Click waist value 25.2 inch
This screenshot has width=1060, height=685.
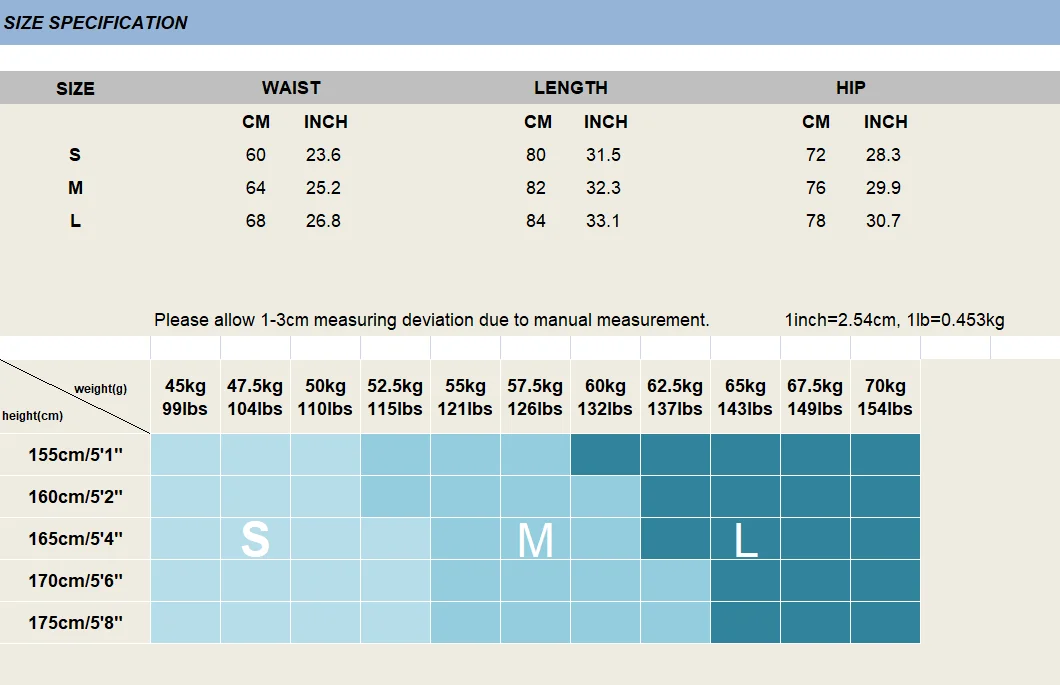click(323, 188)
